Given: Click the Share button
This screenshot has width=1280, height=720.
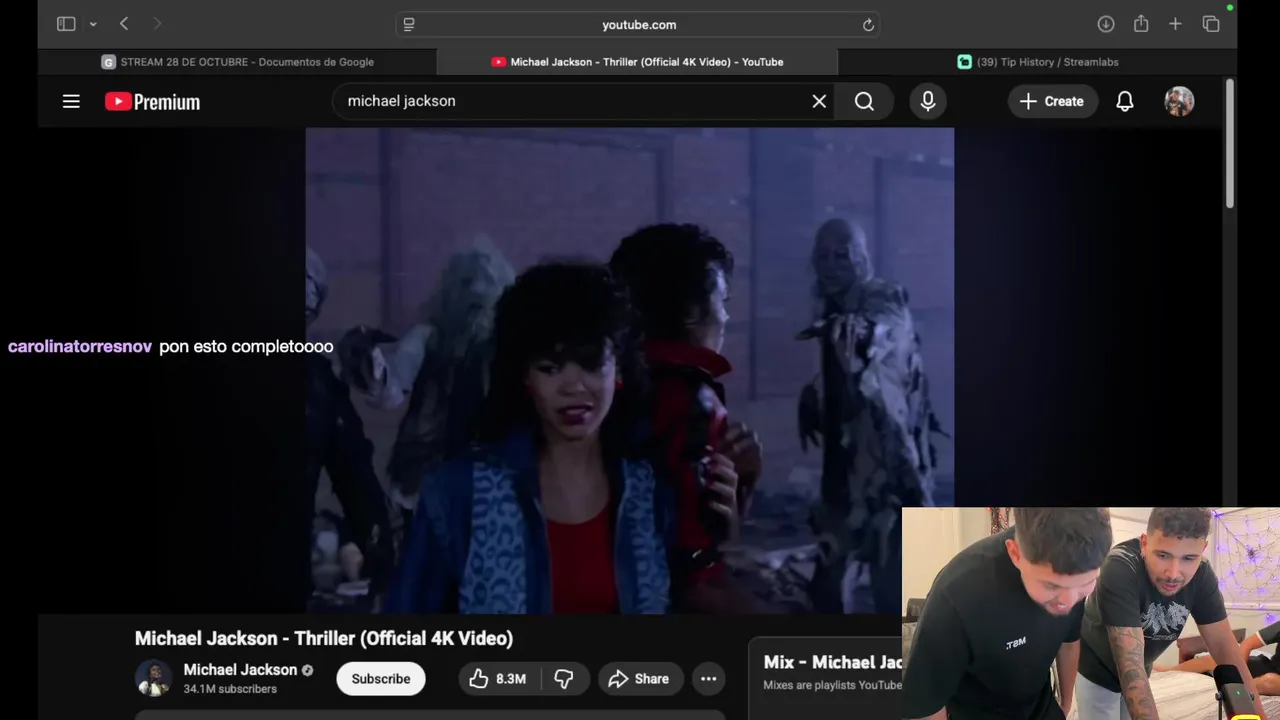Looking at the screenshot, I should pyautogui.click(x=640, y=679).
